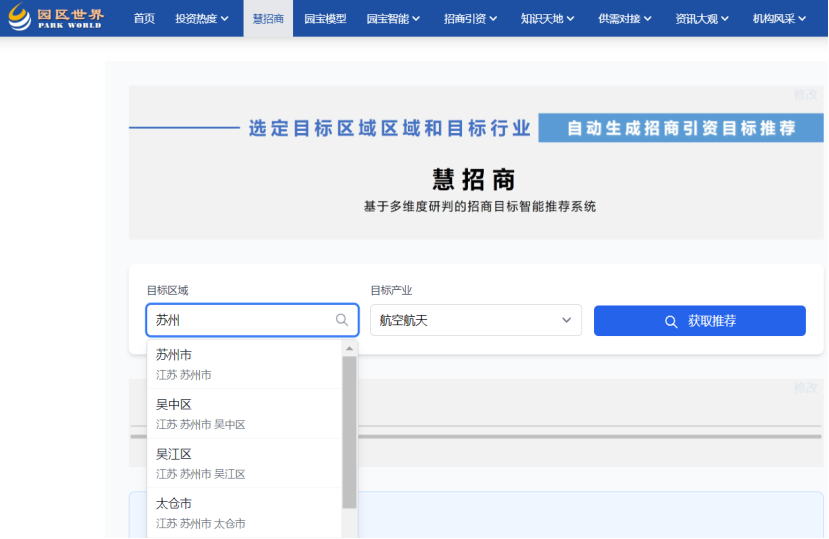Go to the 首页 home page
829x539 pixels.
144,18
